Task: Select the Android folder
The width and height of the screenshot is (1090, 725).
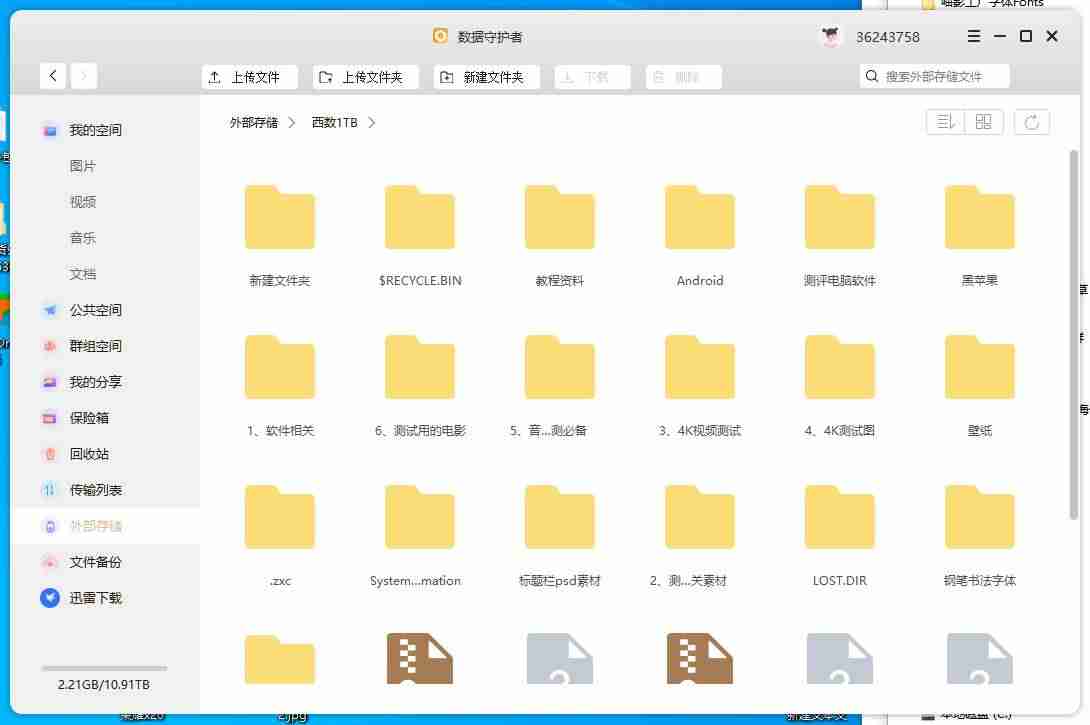Action: pos(700,217)
